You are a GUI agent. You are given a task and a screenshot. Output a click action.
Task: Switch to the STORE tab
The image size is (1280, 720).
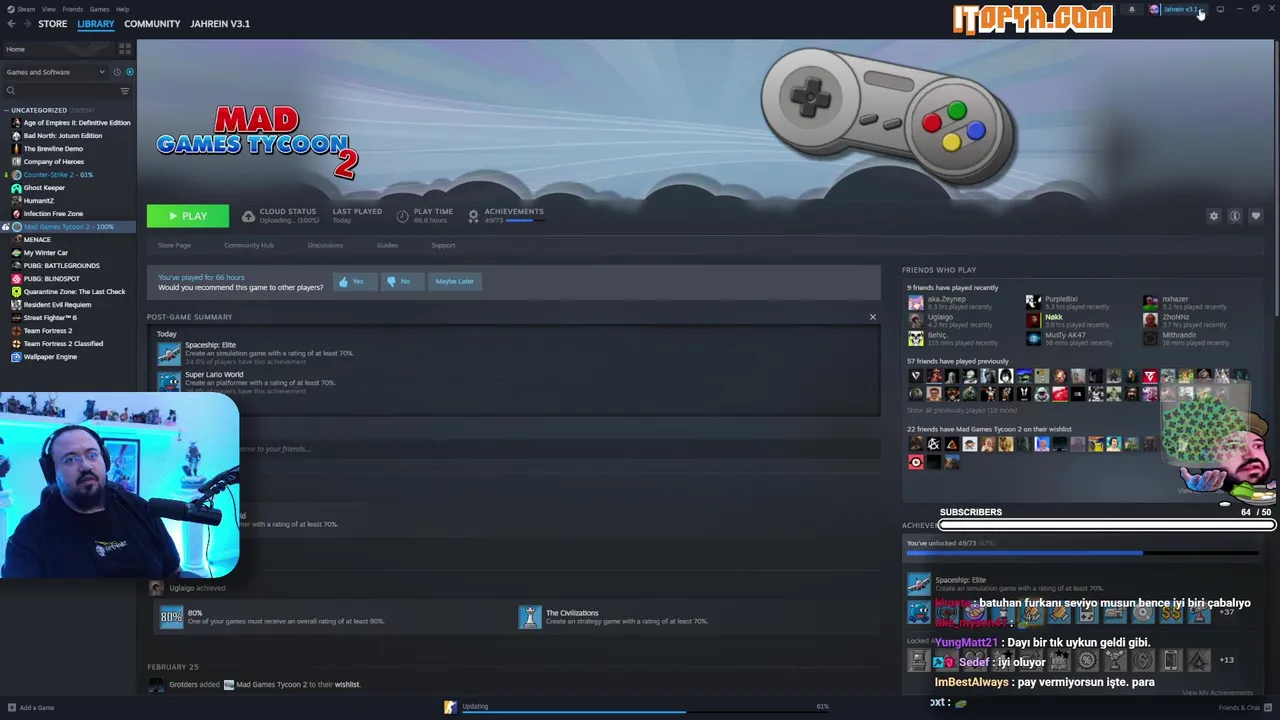tap(52, 23)
